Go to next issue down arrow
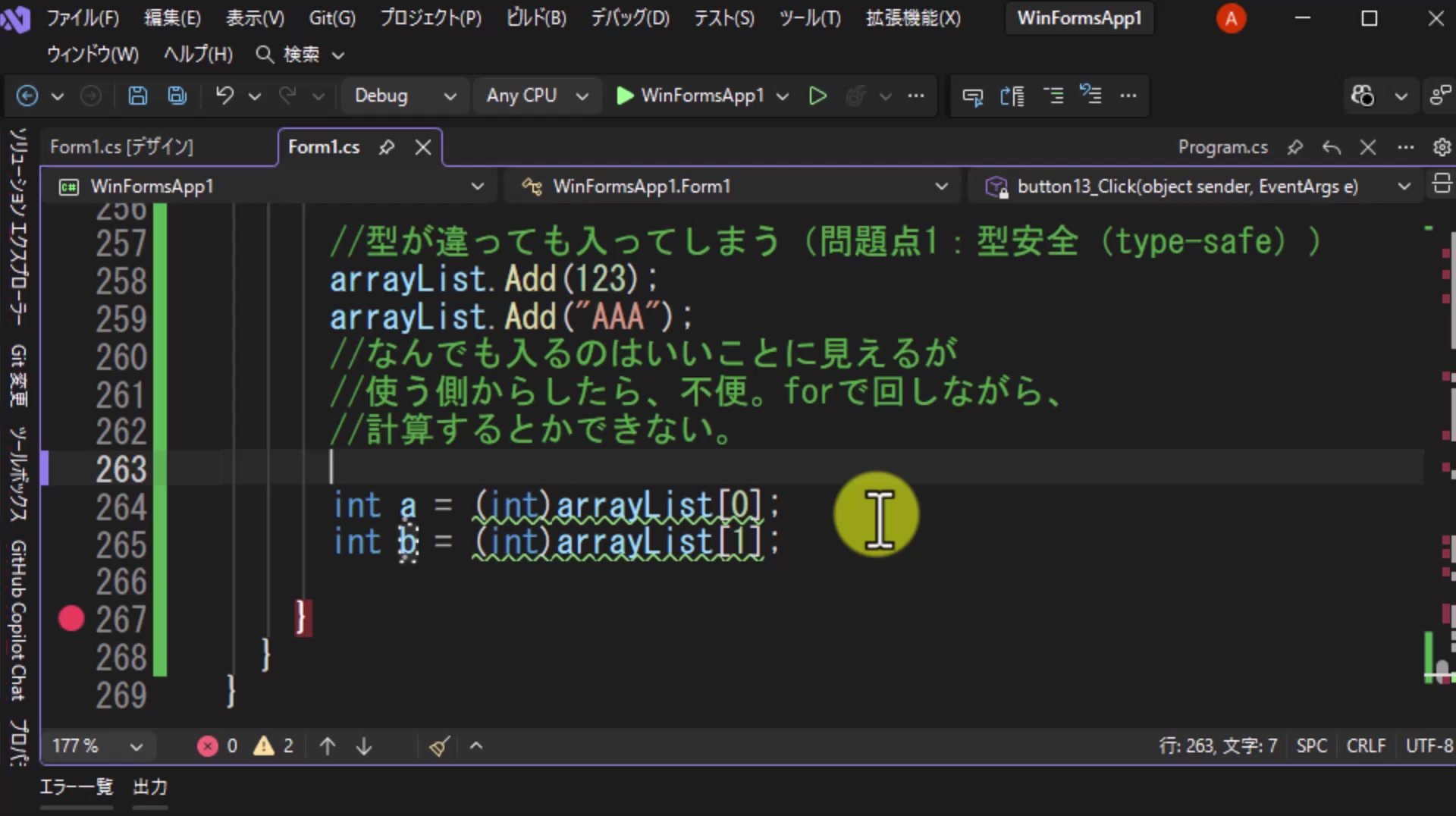The image size is (1456, 816). pyautogui.click(x=364, y=746)
